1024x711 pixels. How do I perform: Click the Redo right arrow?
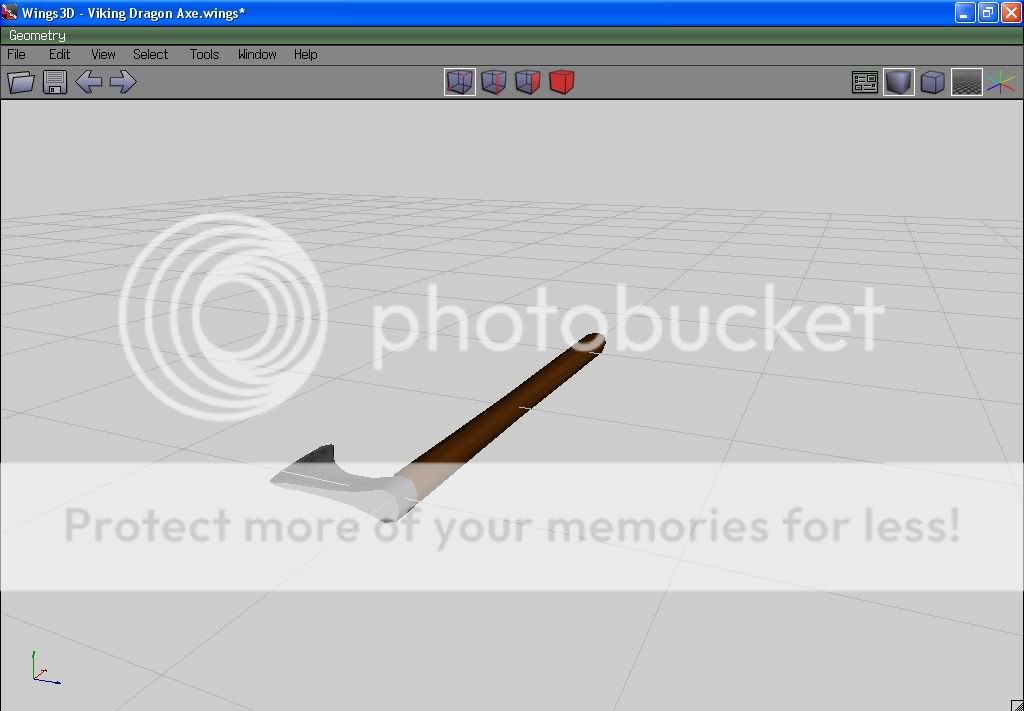pos(122,82)
